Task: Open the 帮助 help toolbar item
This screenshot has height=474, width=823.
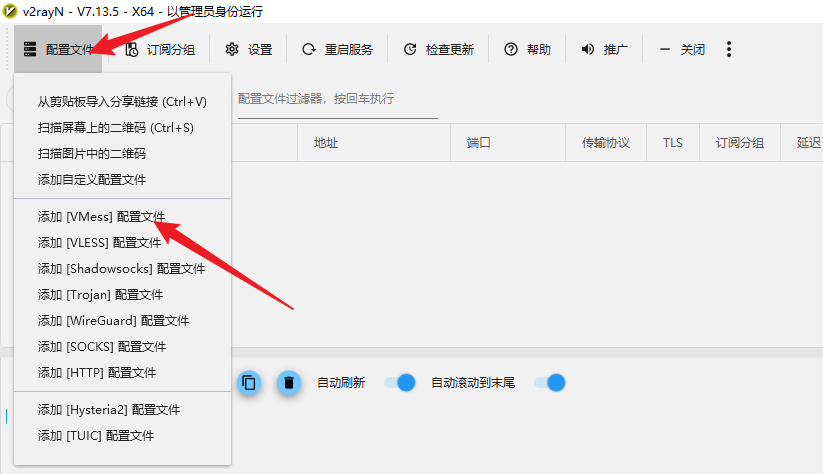Action: coord(527,49)
